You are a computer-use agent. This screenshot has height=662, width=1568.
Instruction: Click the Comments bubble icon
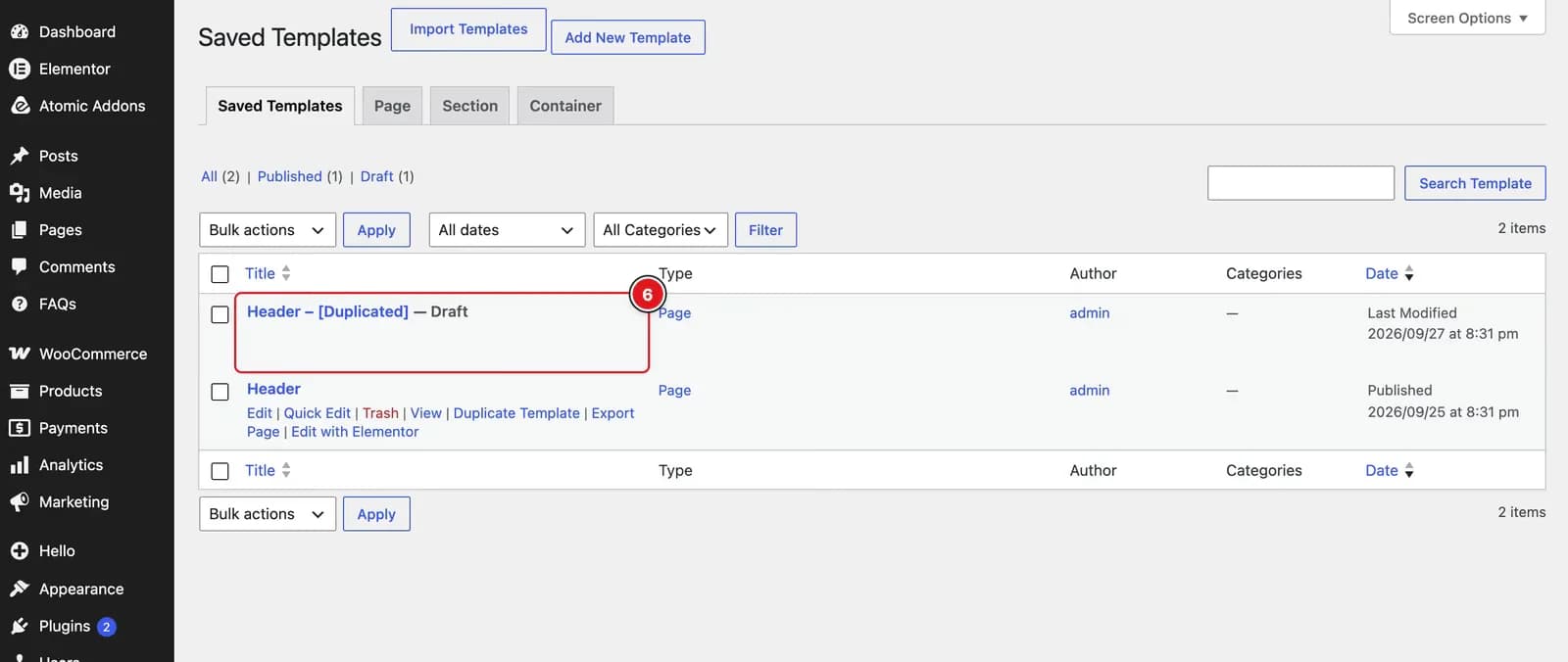[20, 266]
